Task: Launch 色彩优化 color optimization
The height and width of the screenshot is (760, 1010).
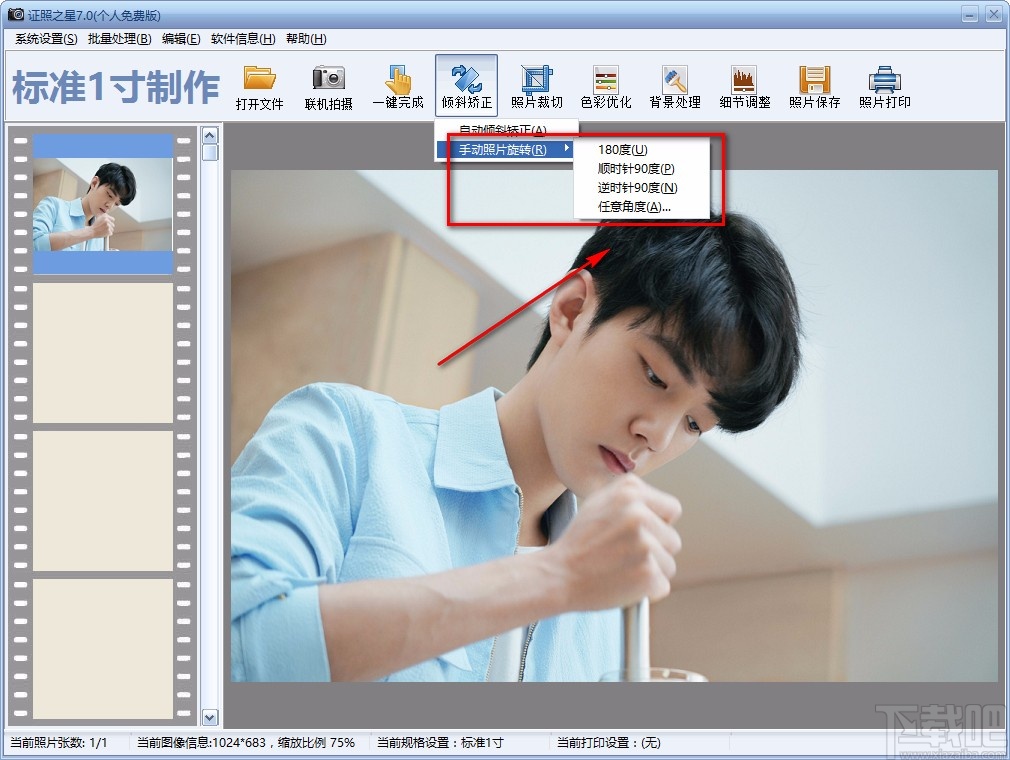Action: (x=606, y=85)
